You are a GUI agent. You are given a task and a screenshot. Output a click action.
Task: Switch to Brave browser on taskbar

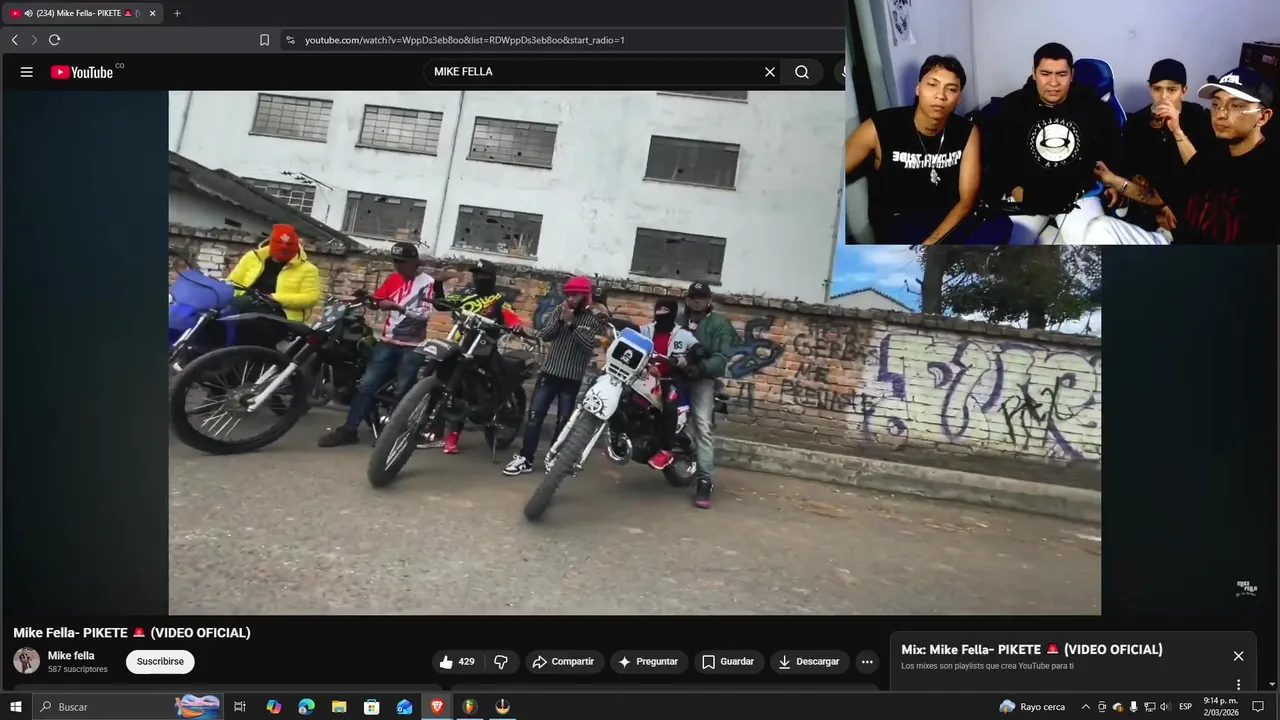(x=437, y=707)
